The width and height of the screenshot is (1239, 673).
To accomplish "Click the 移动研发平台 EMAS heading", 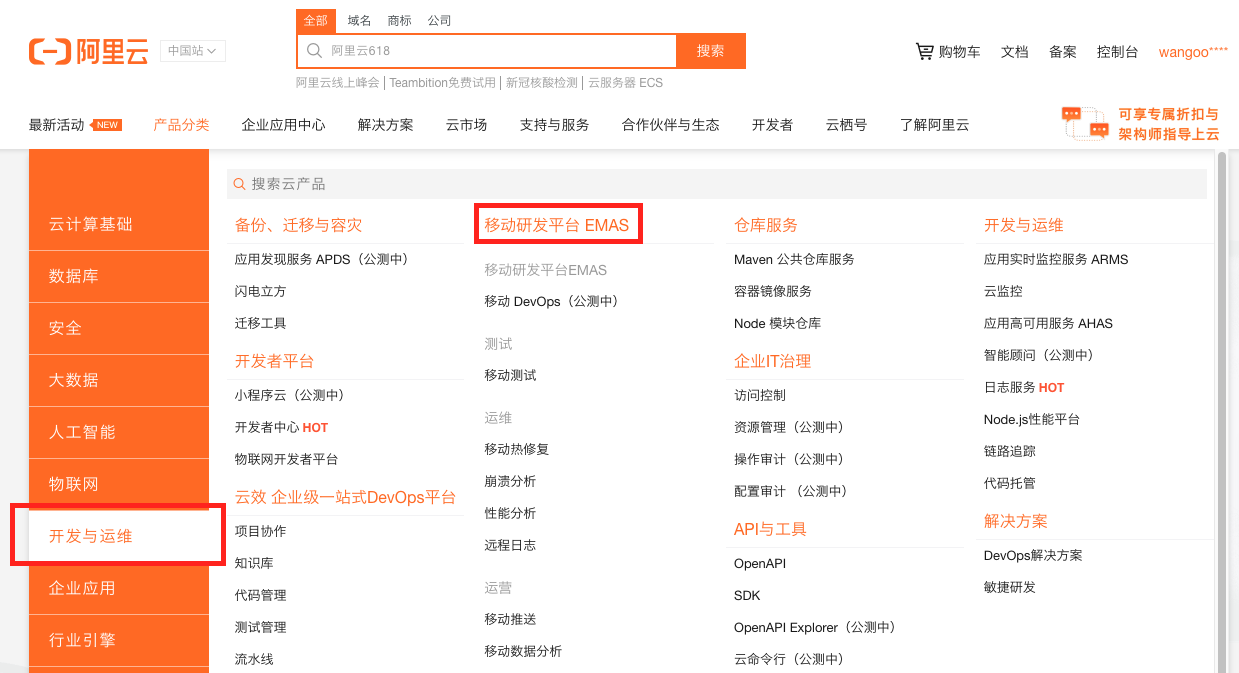I will 557,225.
